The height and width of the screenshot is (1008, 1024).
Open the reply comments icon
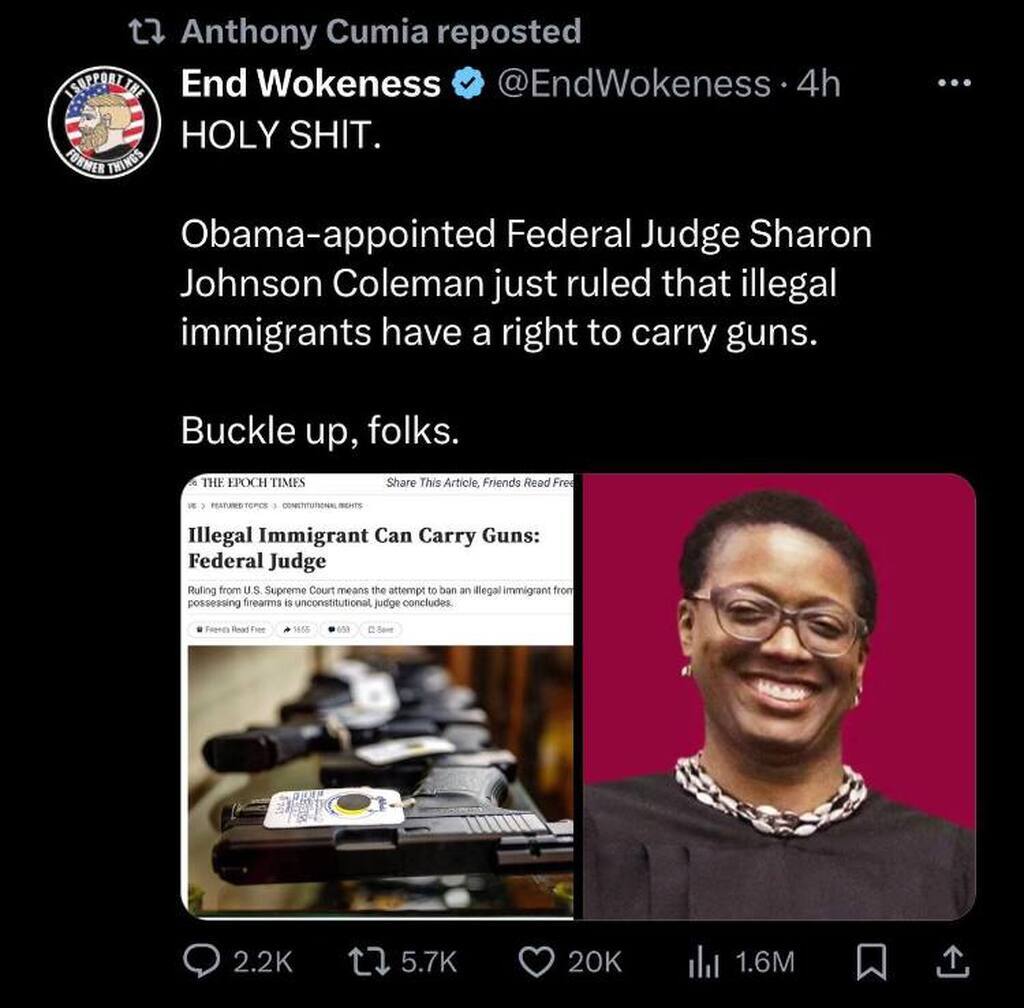click(x=201, y=962)
